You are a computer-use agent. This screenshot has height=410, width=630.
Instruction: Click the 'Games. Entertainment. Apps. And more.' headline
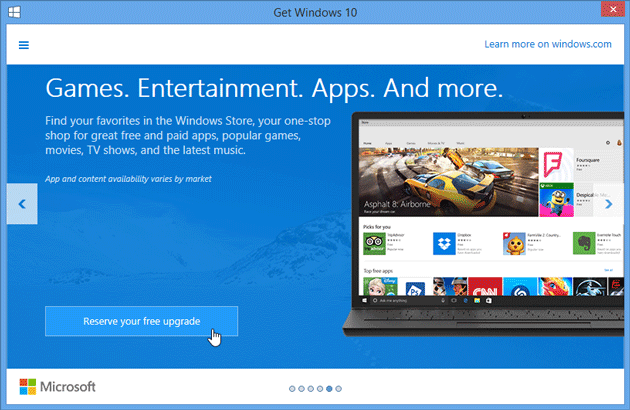pos(274,88)
